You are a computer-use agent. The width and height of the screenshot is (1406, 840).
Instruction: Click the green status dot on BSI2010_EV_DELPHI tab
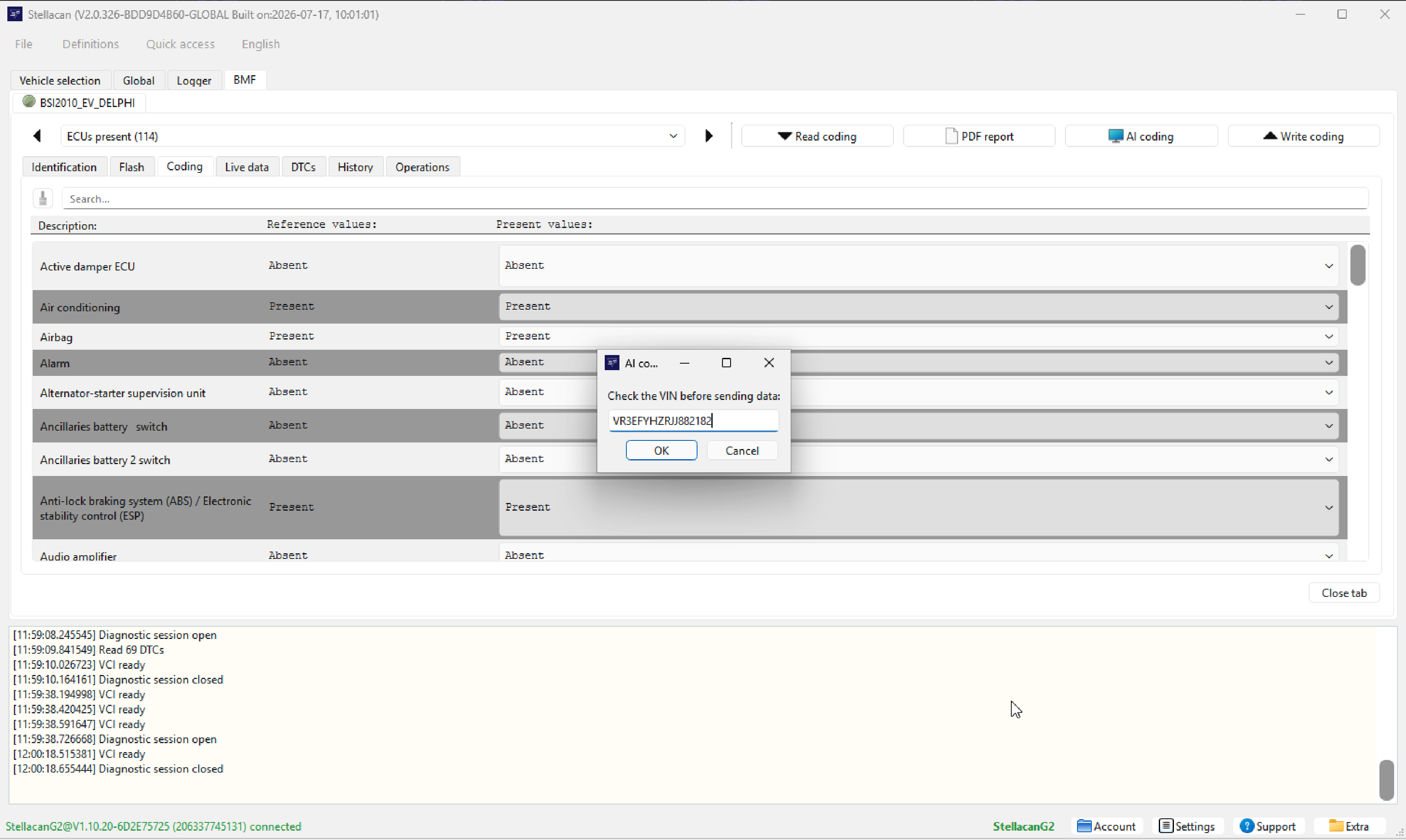click(x=29, y=102)
